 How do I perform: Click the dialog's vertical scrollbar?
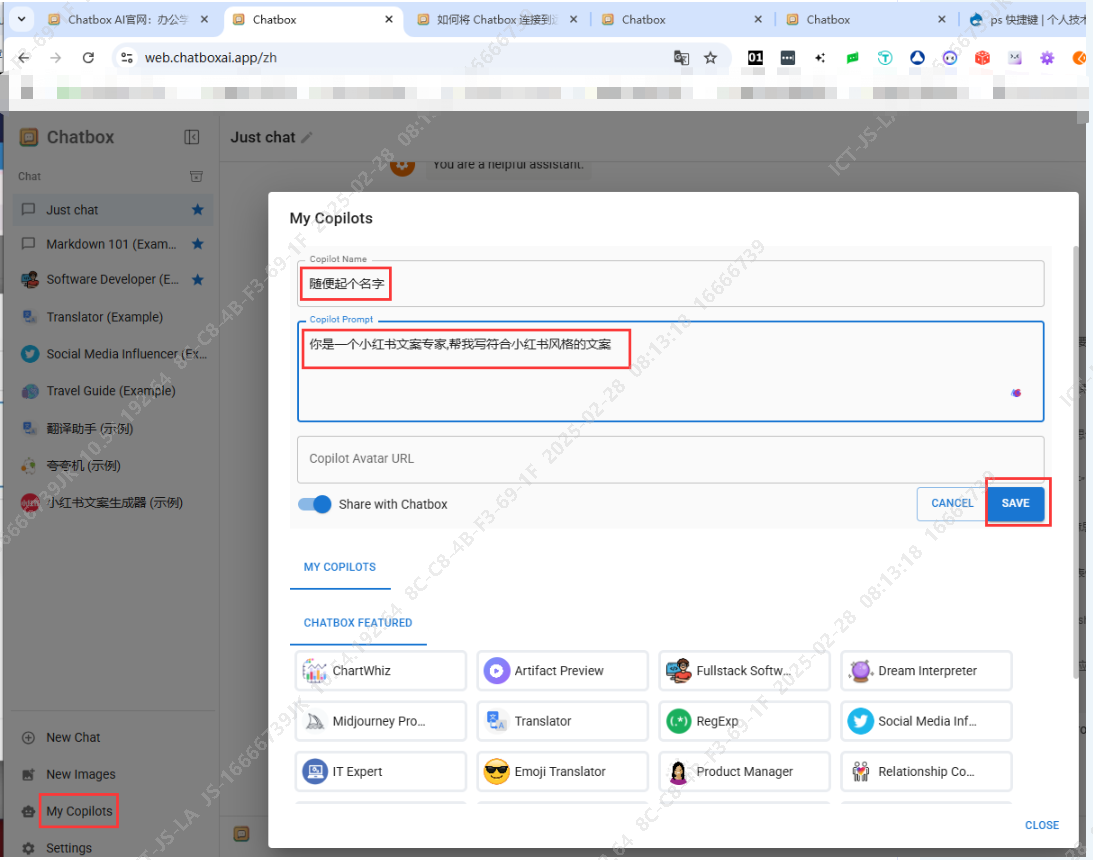(x=1076, y=460)
